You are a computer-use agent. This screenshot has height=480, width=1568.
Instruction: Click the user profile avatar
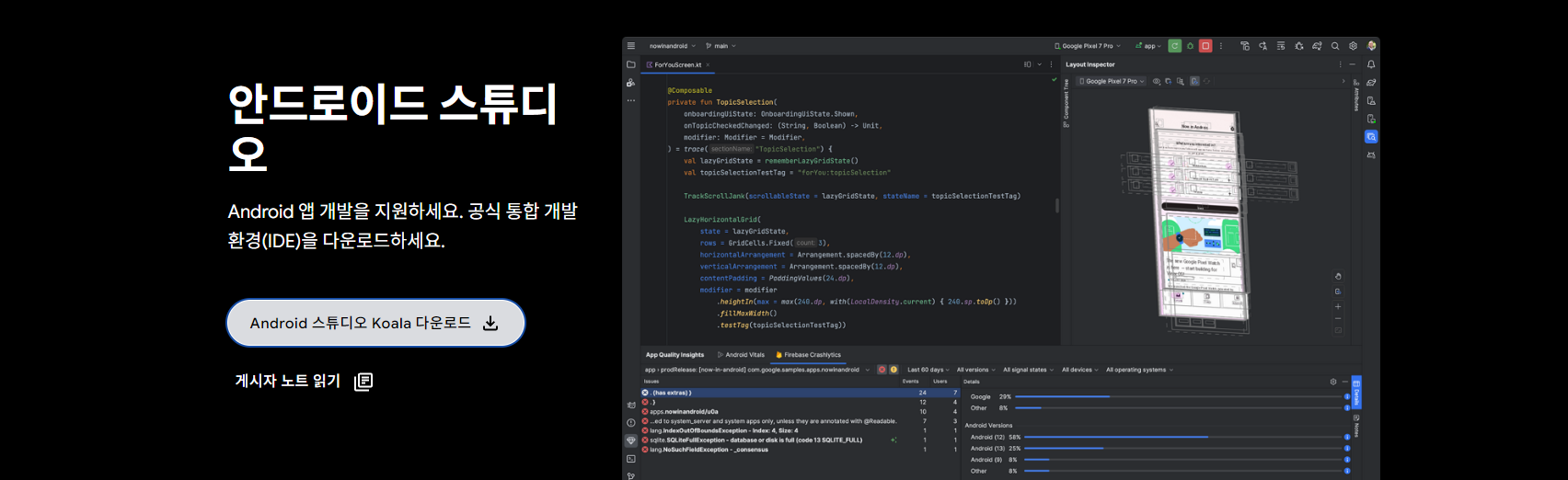click(1371, 46)
